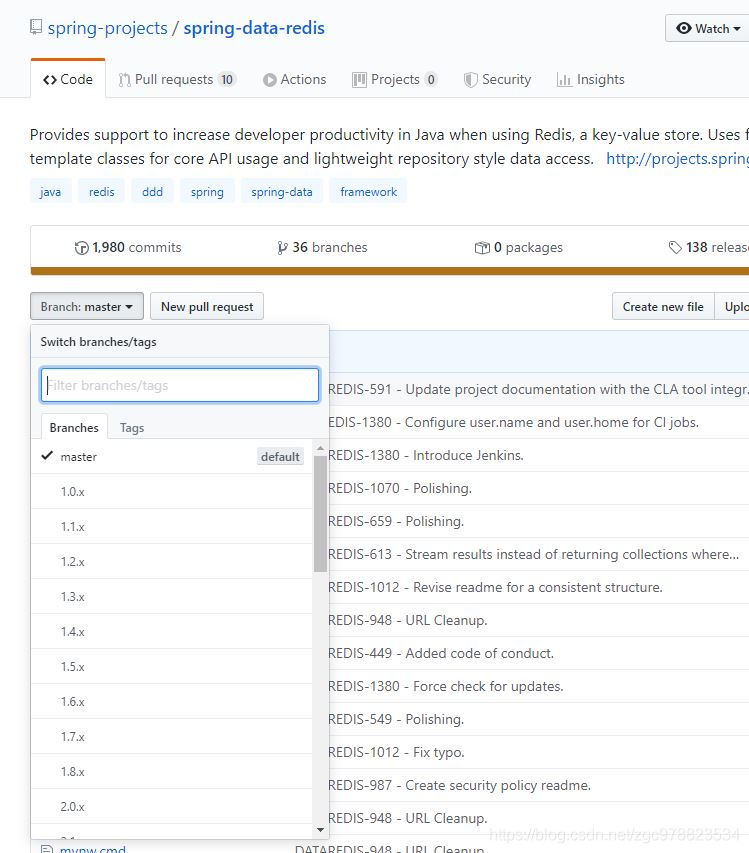Click the releases tag icon
The height and width of the screenshot is (853, 749).
675,248
